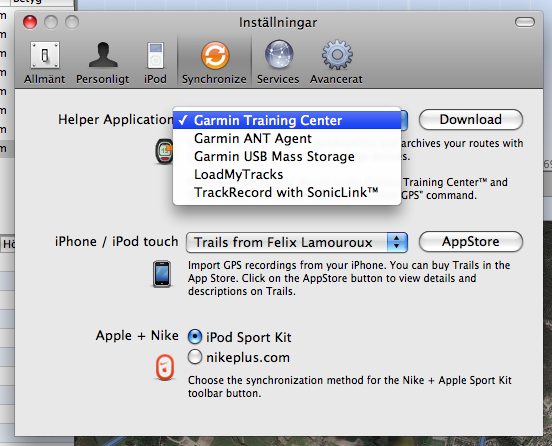Screen dimensions: 552x446
Task: Click the Garmin watch icon
Action: (x=164, y=151)
